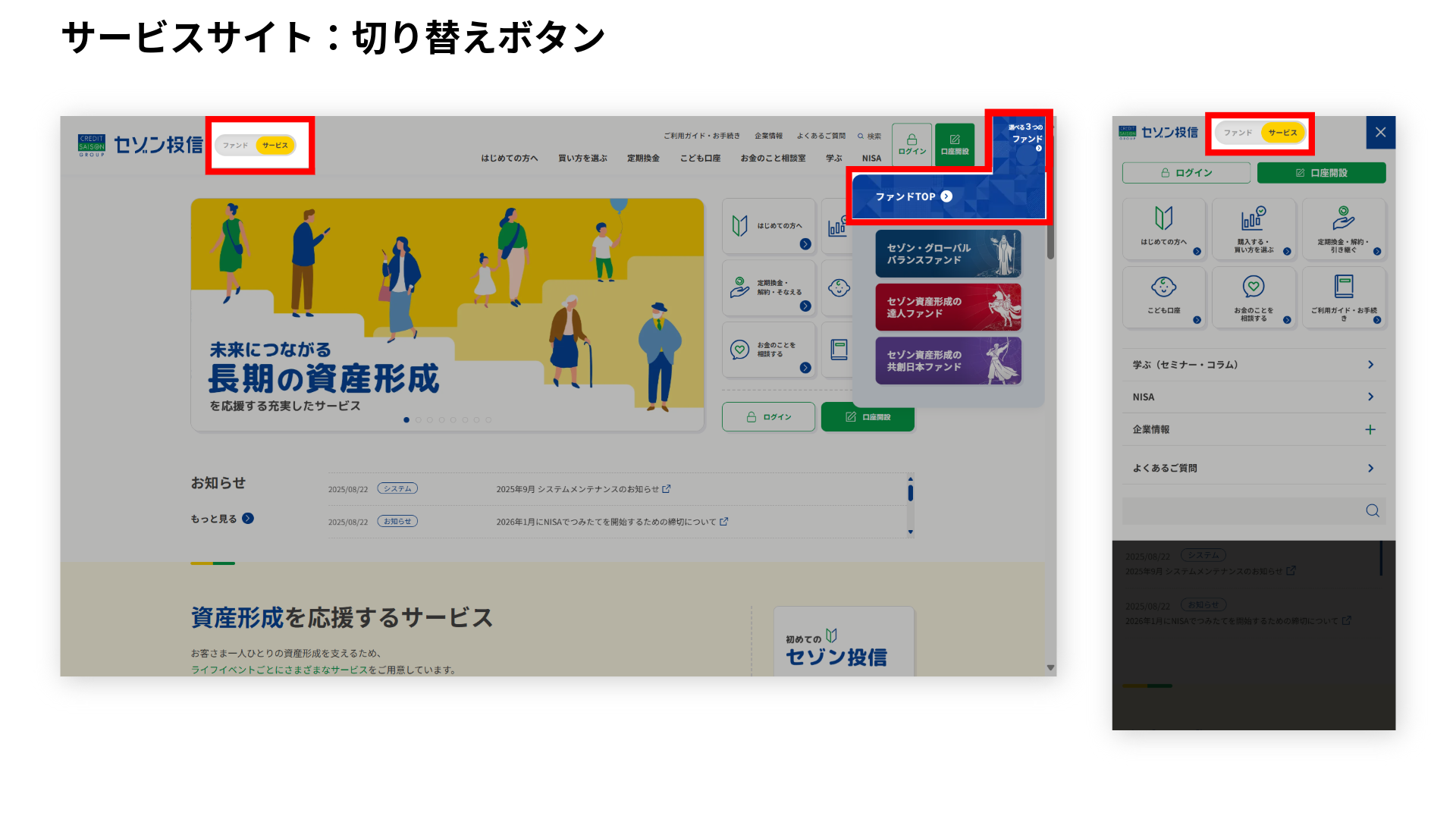Open the 2026年1月にNISAでつみたて news link
The height and width of the screenshot is (819, 1456).
(612, 522)
